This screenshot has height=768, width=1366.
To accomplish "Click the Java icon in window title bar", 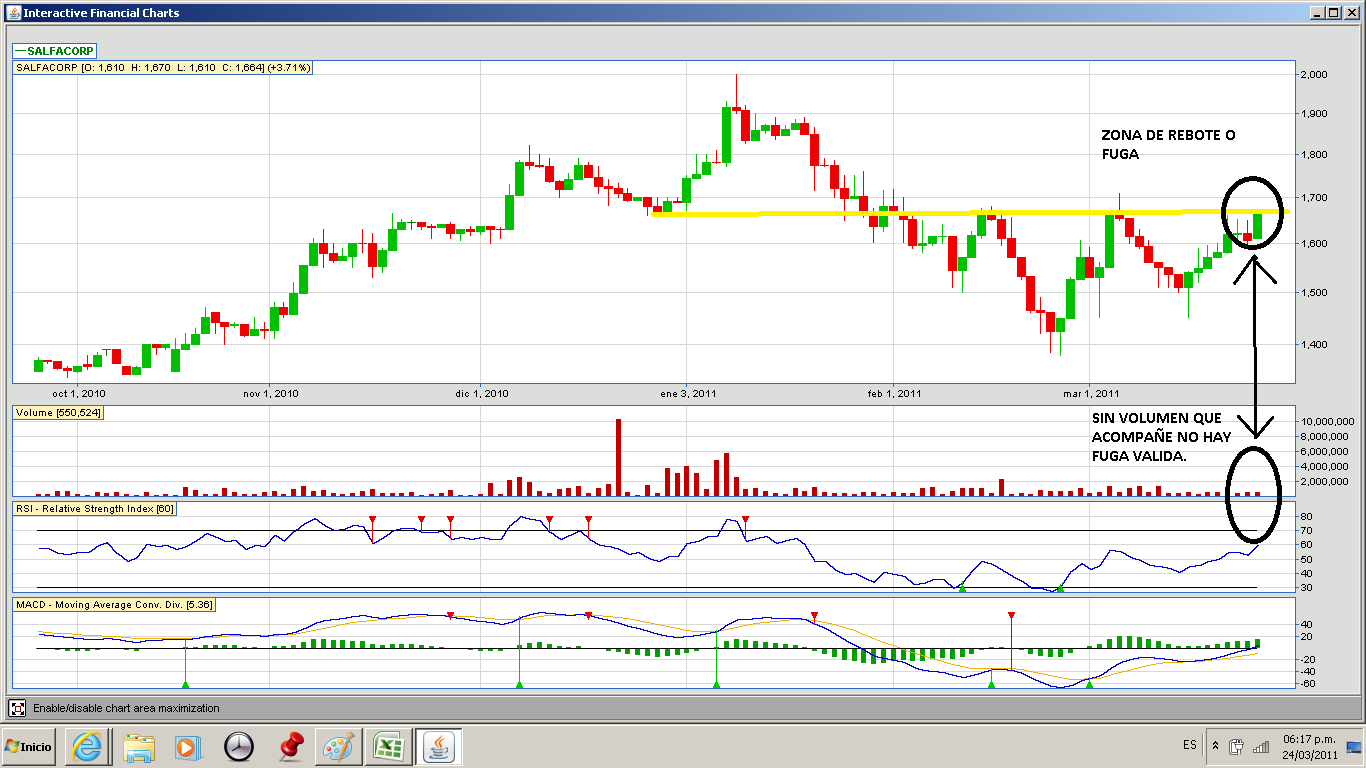I will tap(12, 13).
